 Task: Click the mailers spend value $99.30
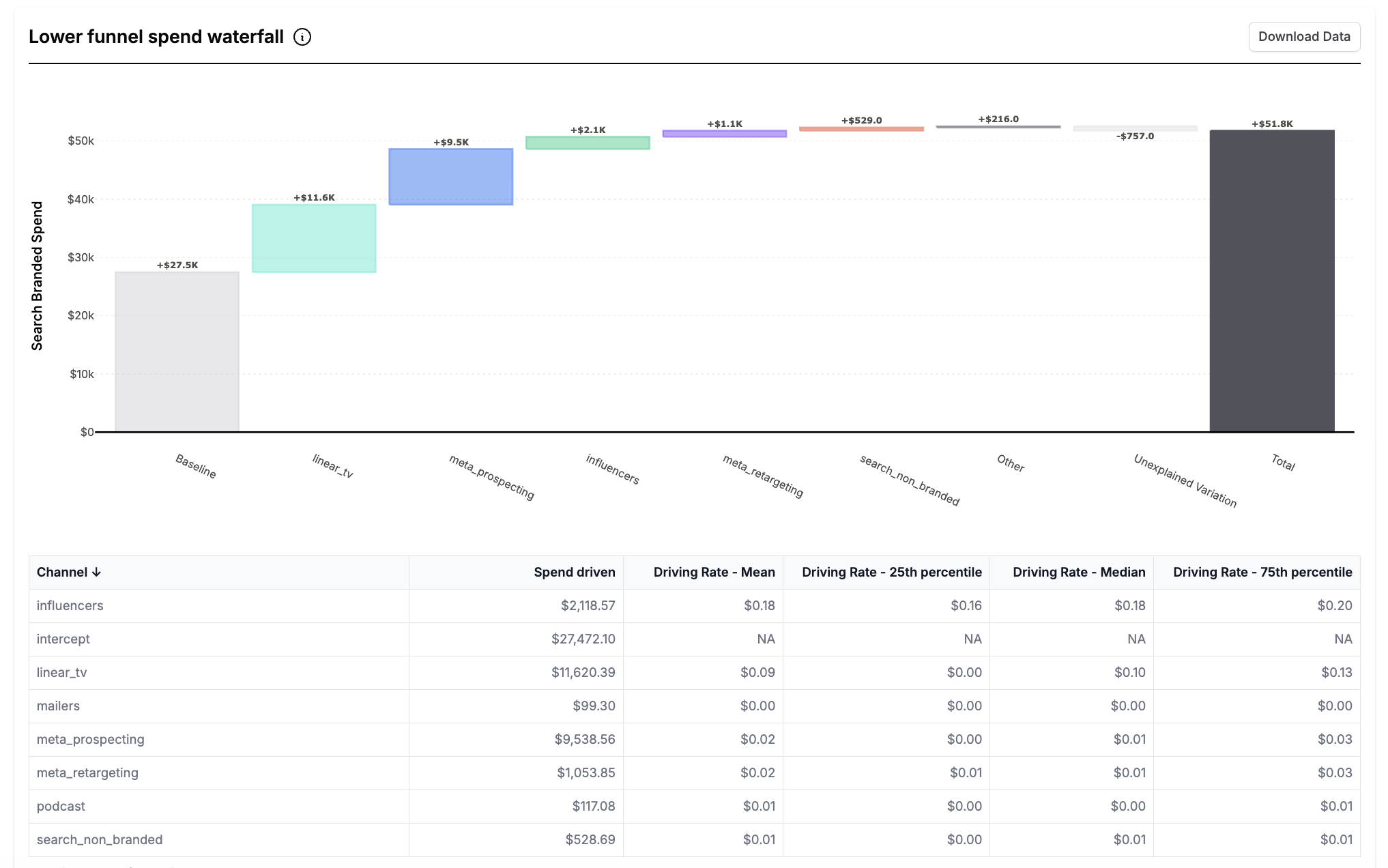(x=593, y=706)
